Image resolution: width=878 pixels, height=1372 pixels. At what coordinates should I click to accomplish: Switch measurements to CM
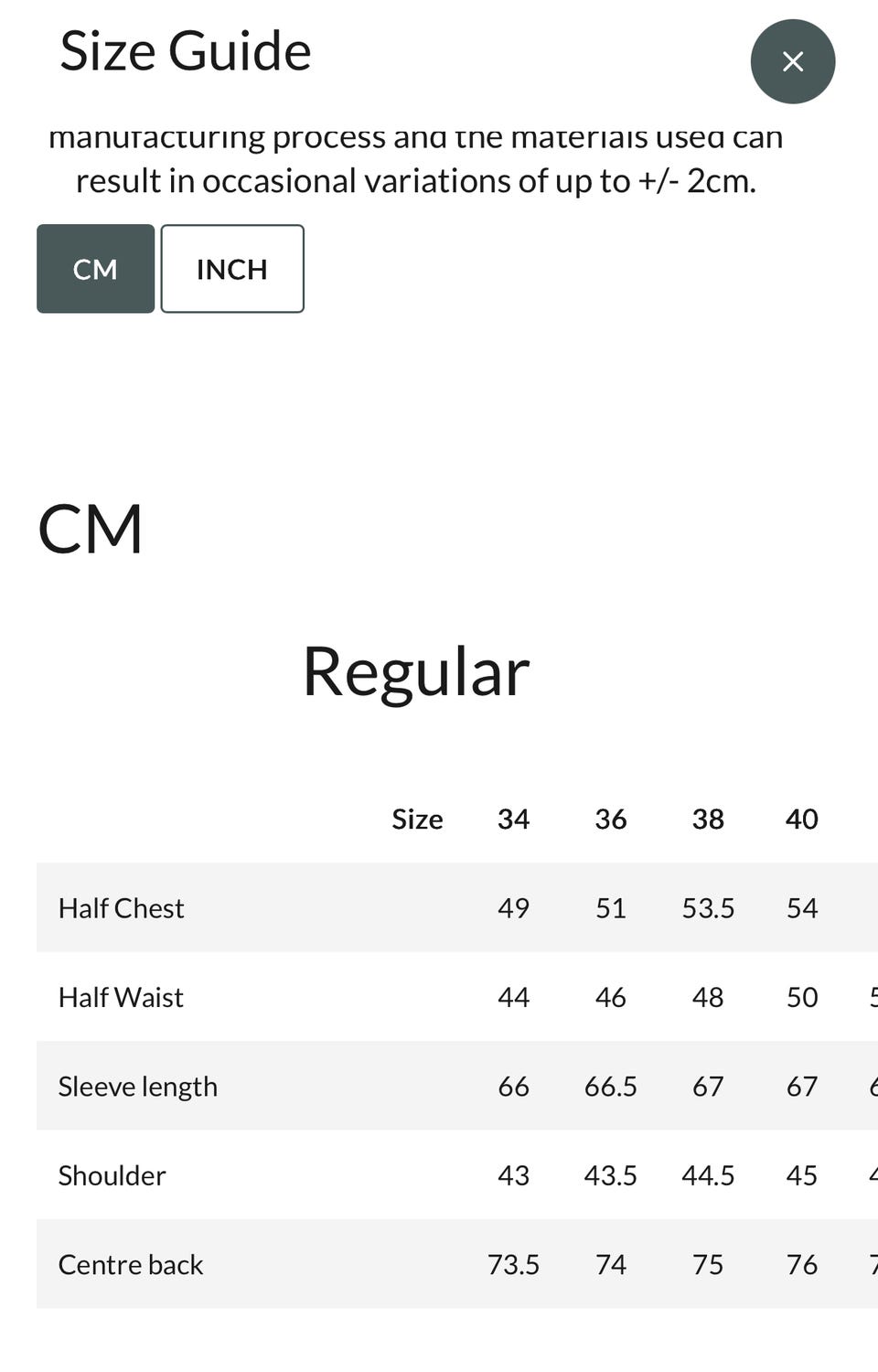tap(95, 269)
